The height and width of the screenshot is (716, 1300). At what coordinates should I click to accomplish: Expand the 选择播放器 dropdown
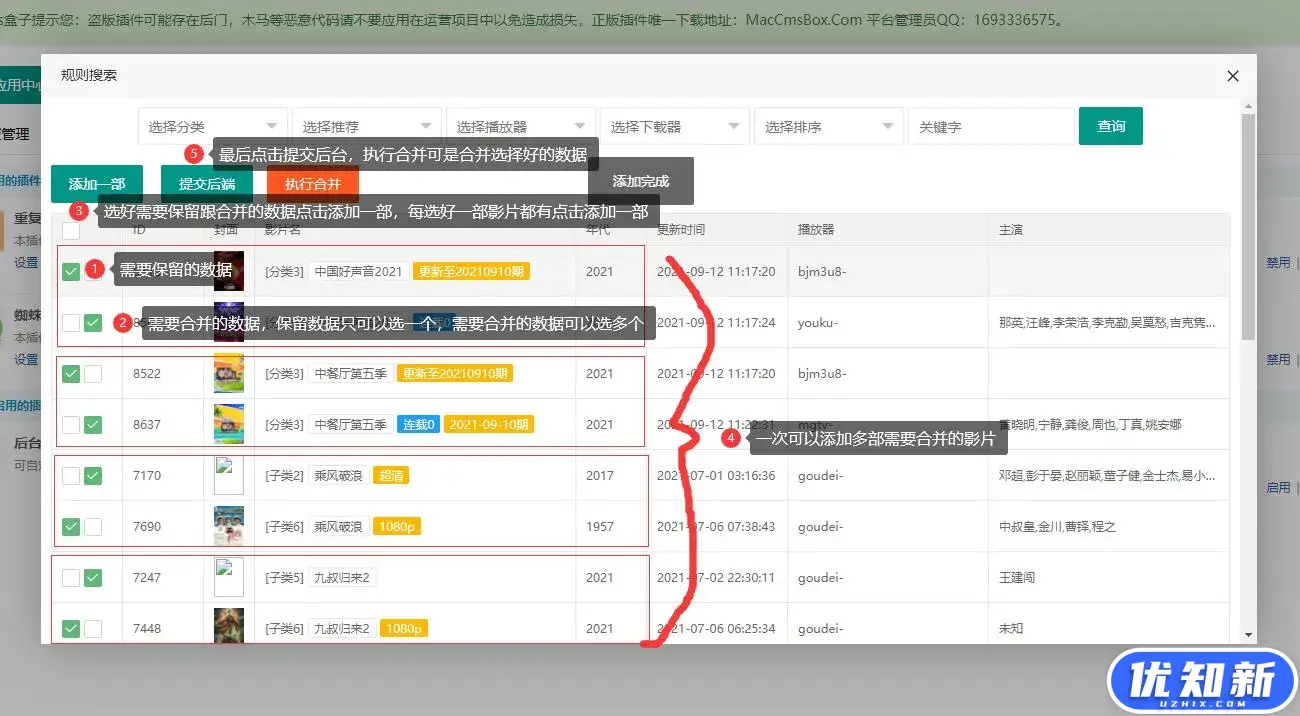(520, 126)
